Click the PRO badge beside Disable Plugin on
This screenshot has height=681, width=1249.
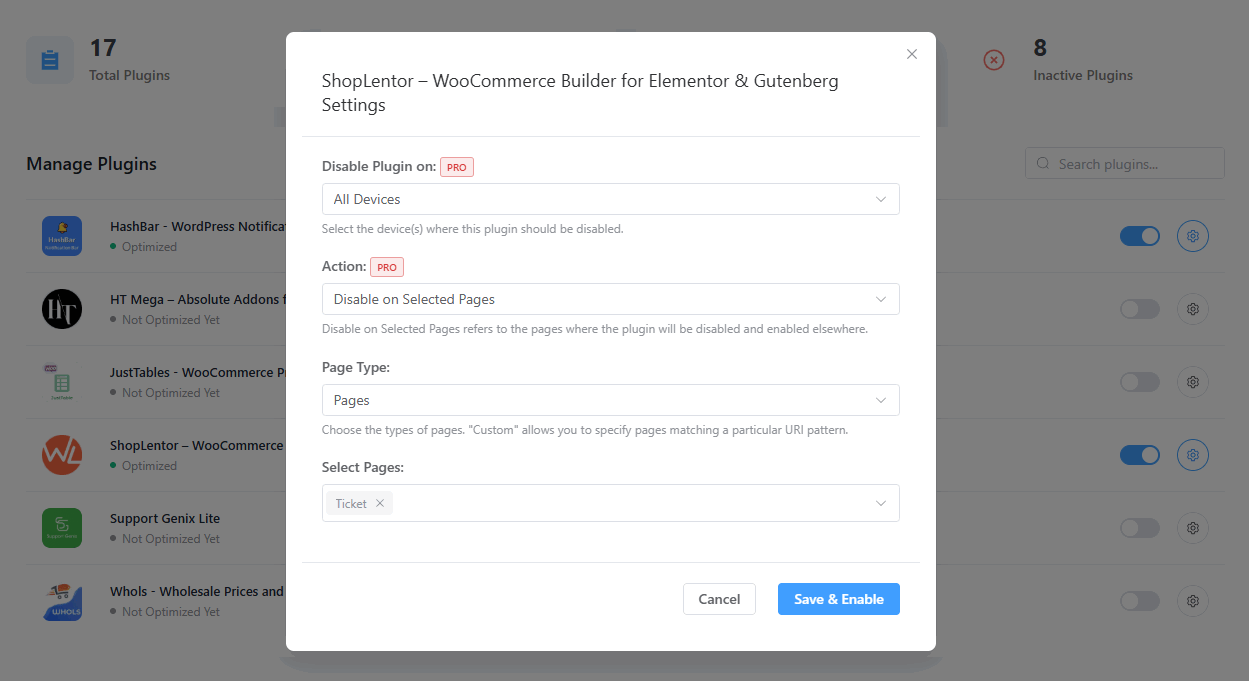tap(457, 167)
